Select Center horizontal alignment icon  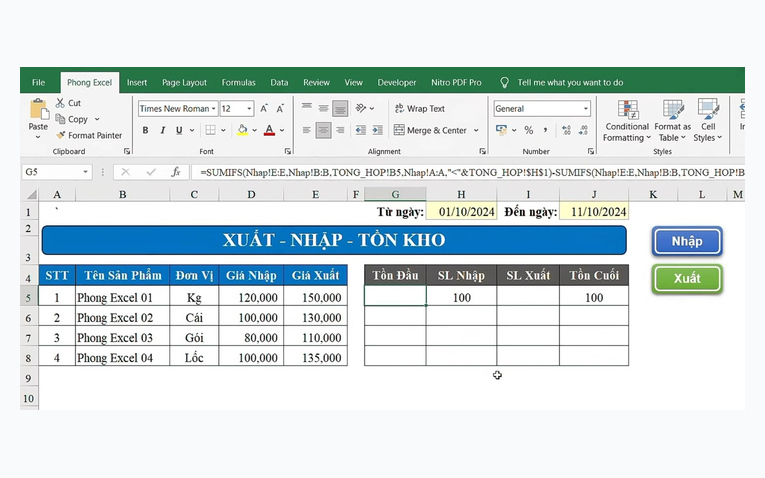323,130
